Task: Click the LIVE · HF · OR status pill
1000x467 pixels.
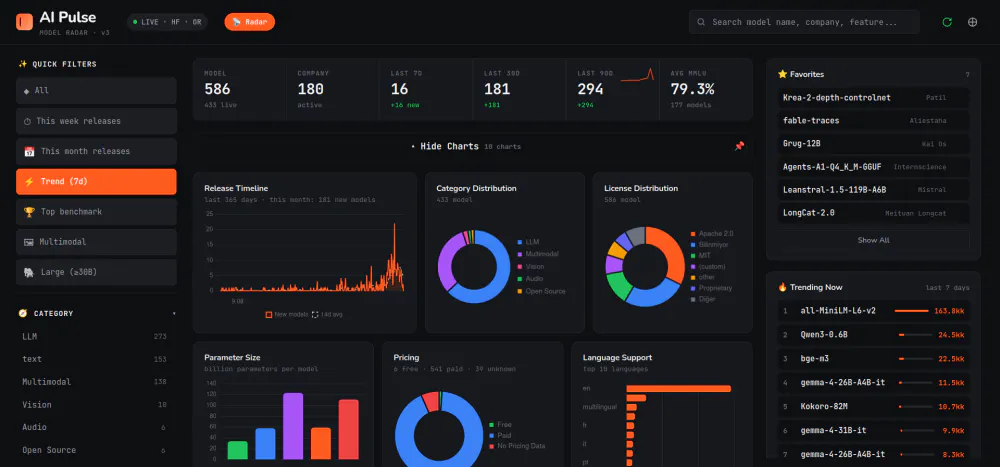Action: [x=167, y=22]
